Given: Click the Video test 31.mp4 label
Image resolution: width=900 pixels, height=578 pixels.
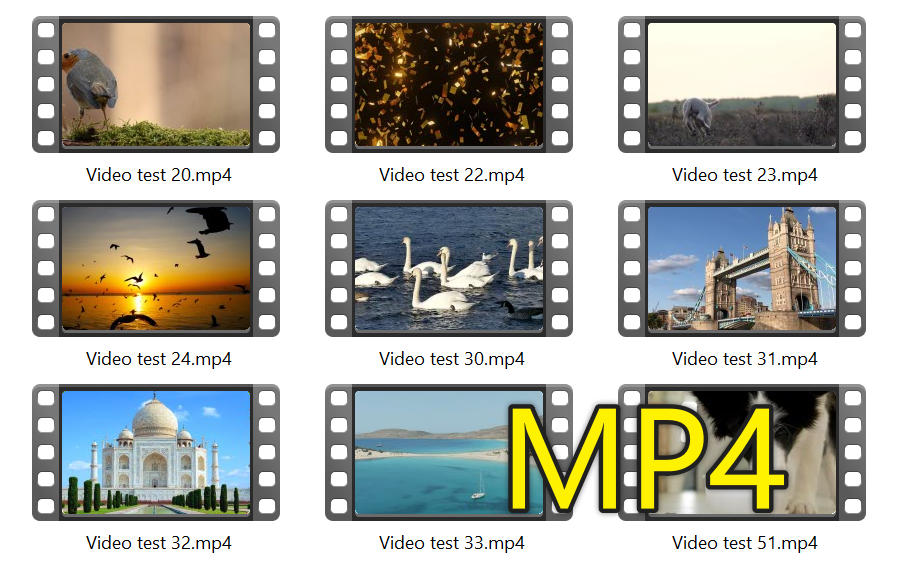Looking at the screenshot, I should click(x=743, y=359).
